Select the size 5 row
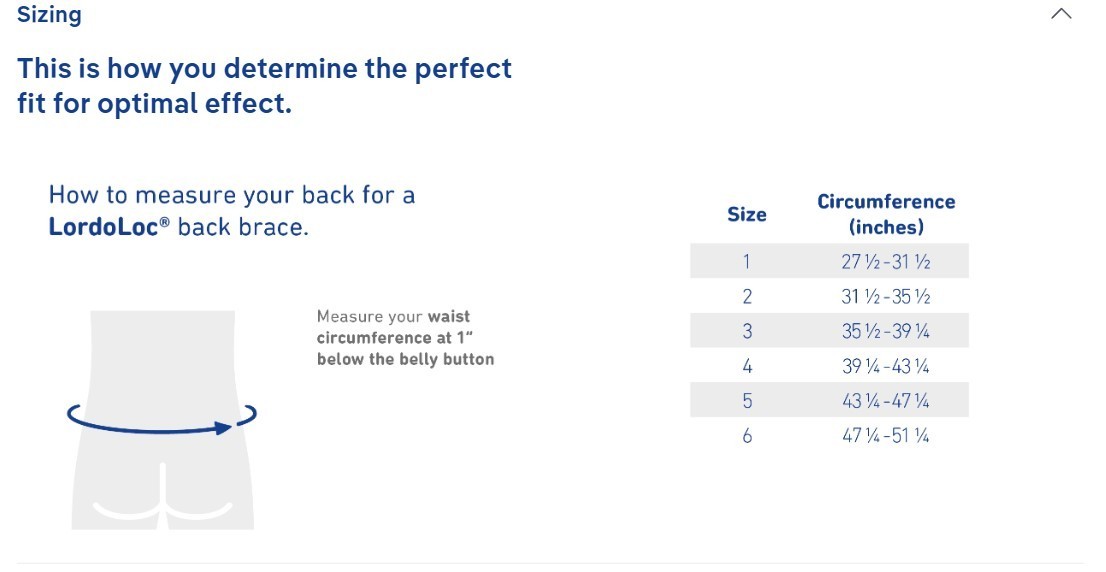 829,400
